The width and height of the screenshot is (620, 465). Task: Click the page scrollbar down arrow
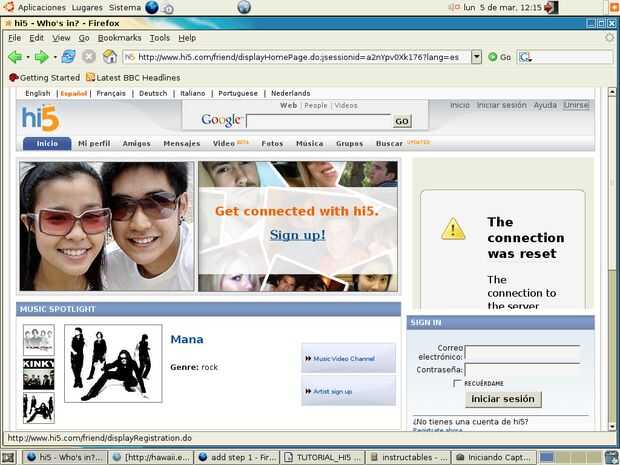[x=612, y=427]
